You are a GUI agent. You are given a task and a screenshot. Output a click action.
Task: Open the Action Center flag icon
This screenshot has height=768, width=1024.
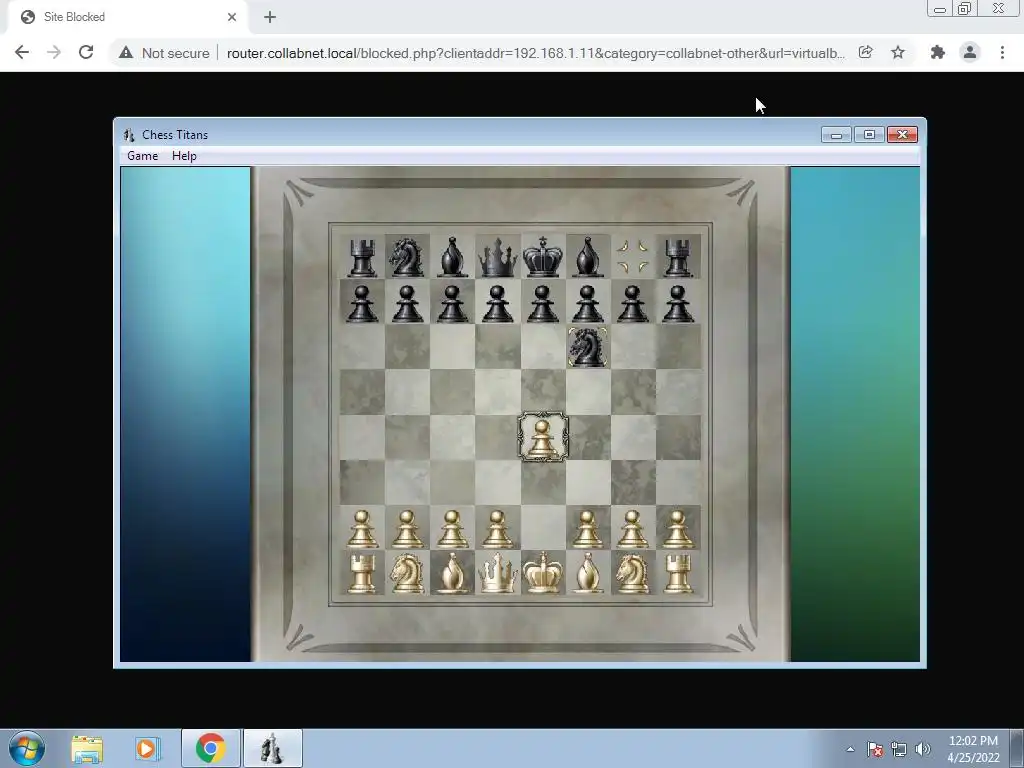pyautogui.click(x=875, y=749)
